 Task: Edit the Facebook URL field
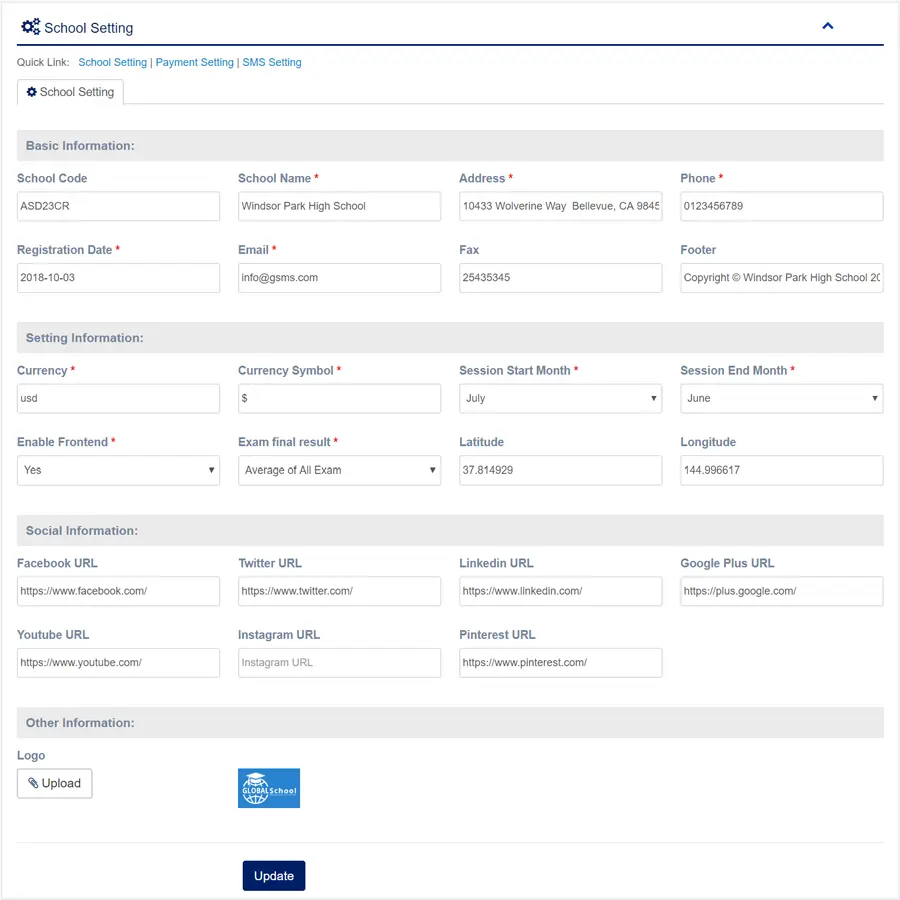(118, 591)
